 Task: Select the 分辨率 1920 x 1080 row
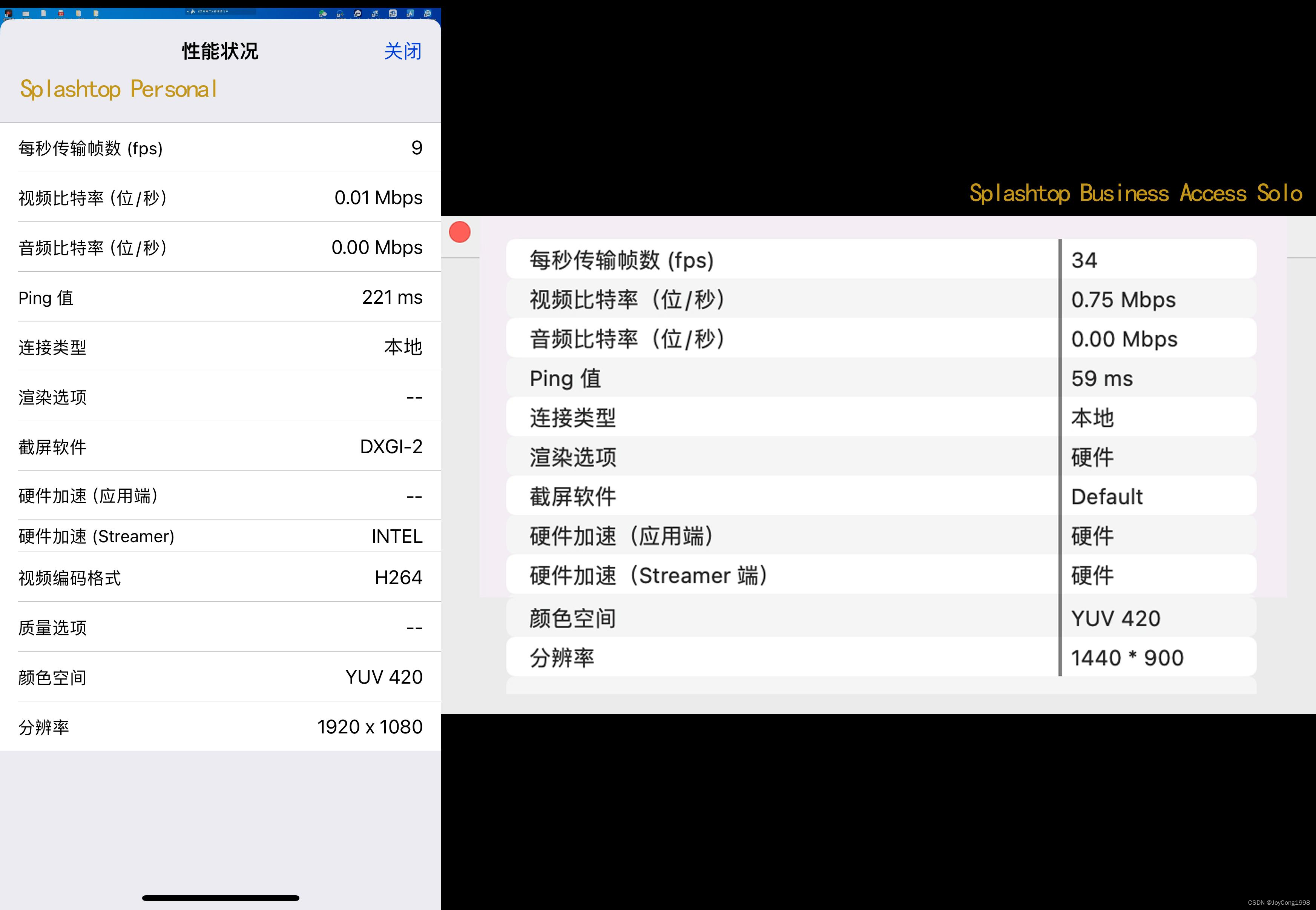(x=221, y=726)
